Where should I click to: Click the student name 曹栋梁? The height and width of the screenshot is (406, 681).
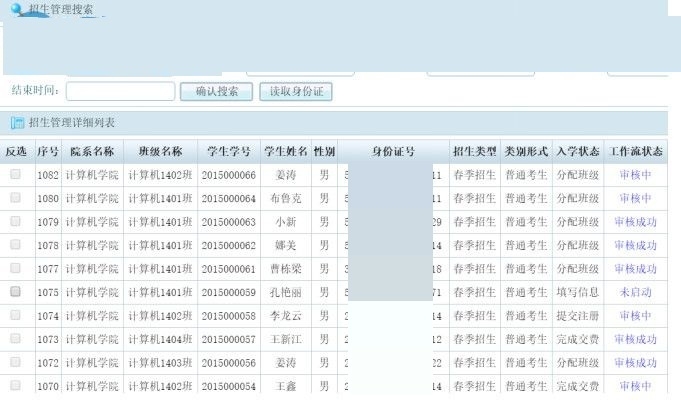[286, 269]
